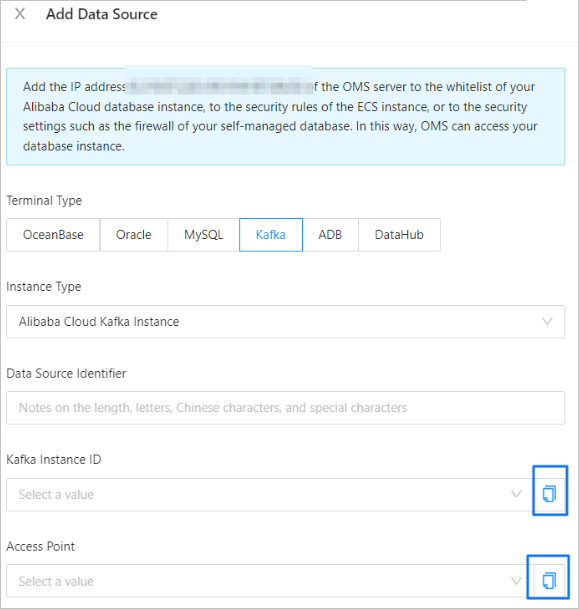Select the Kafka terminal type
The image size is (579, 609).
(271, 235)
